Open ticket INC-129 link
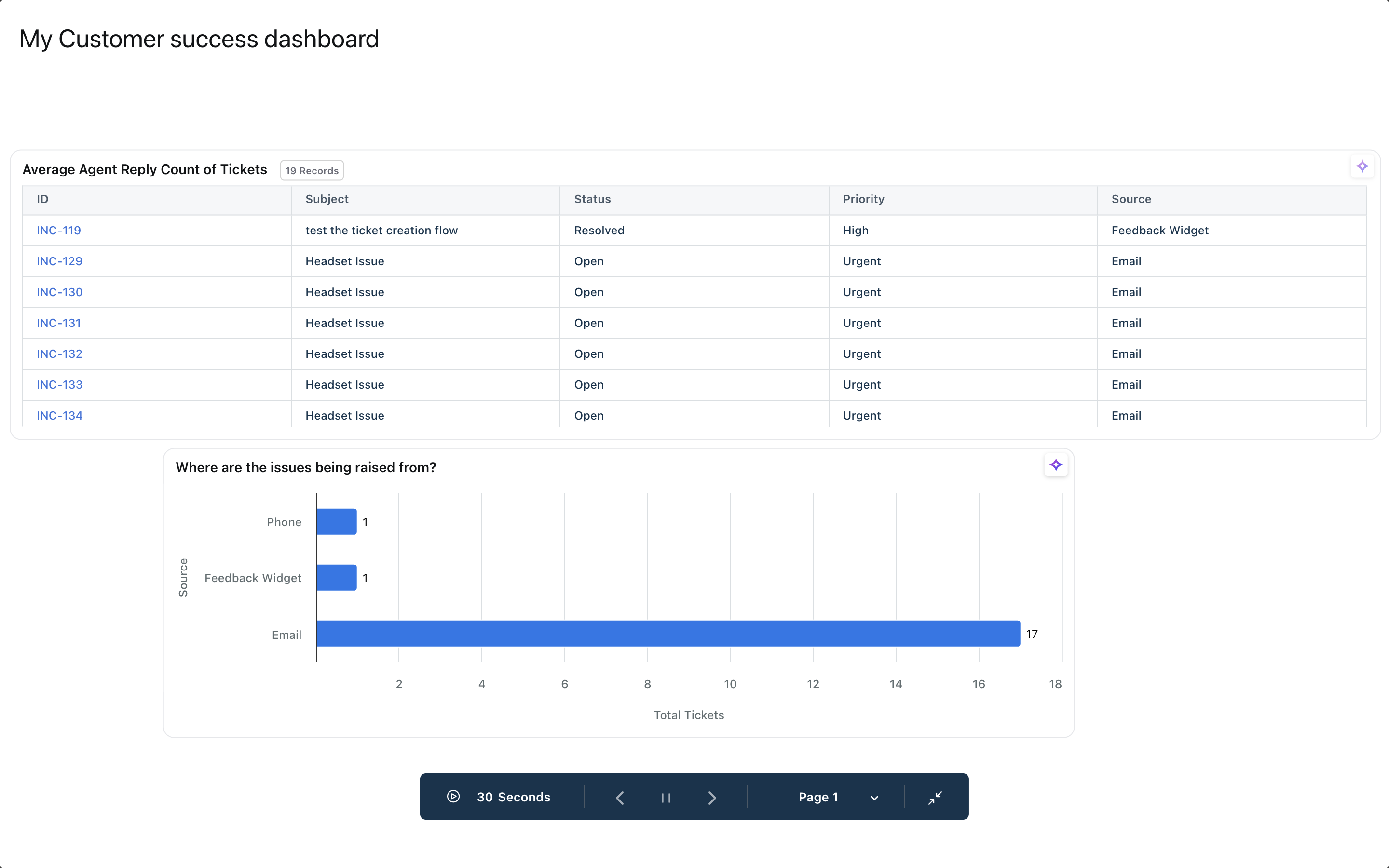This screenshot has width=1389, height=868. (59, 261)
